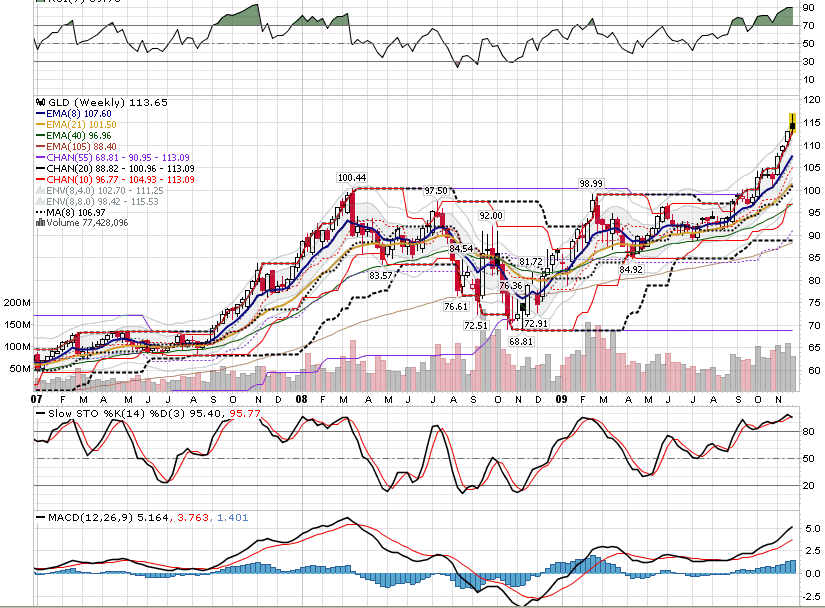Screen dimensions: 825x608
Task: Click the CHAN(55) 68.81 - 90.95 - 113.09 legend
Action: (x=113, y=158)
